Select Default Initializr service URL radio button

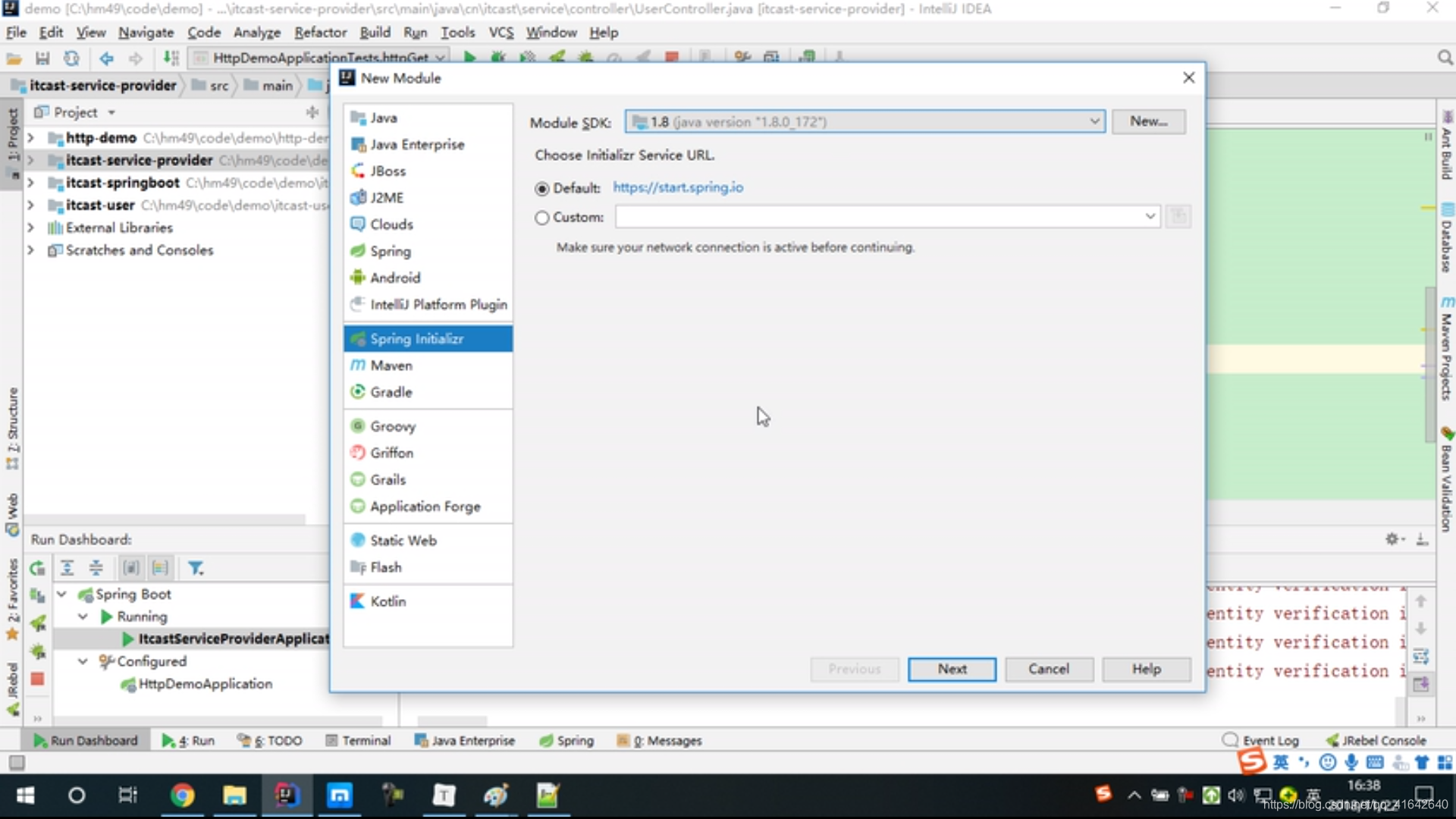pyautogui.click(x=541, y=187)
